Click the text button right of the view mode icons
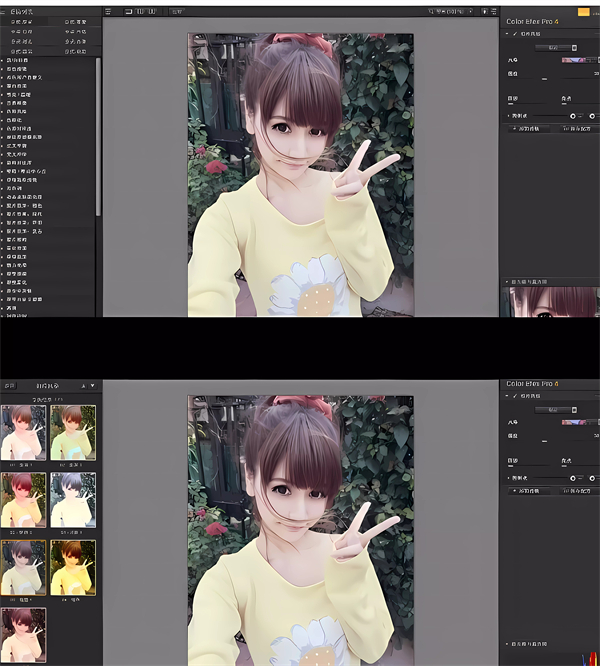 [x=177, y=11]
